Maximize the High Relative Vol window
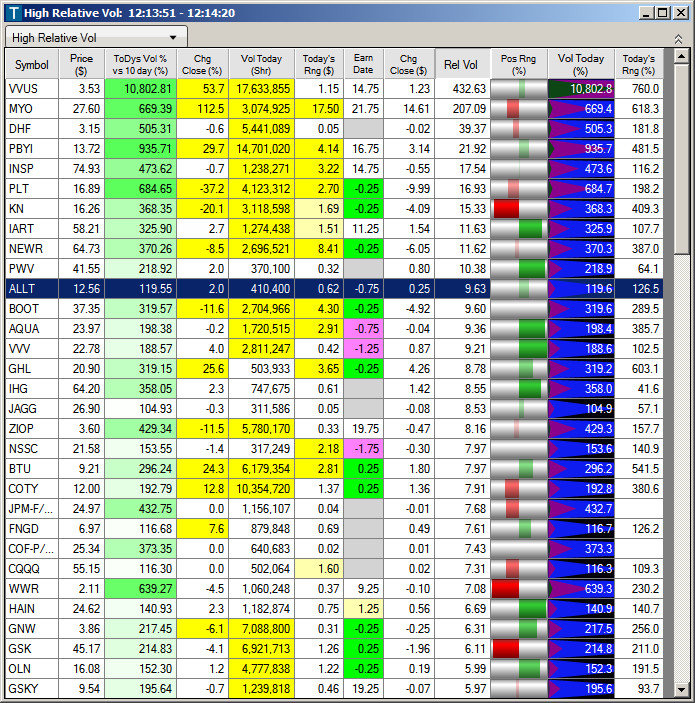The image size is (695, 703). (663, 13)
